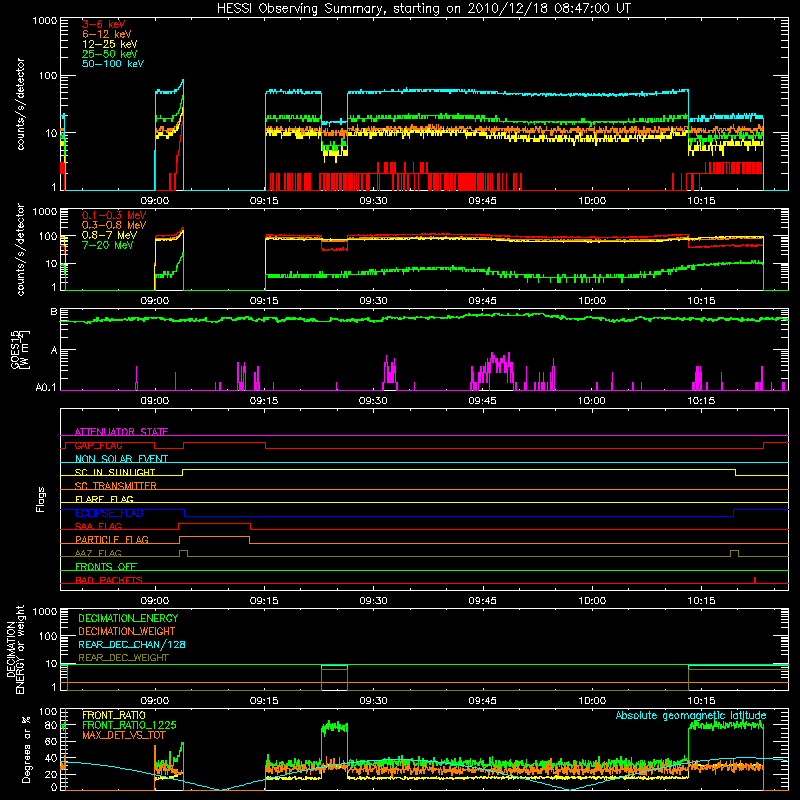
Task: Click the Flags vertical axis title
Action: tap(41, 499)
